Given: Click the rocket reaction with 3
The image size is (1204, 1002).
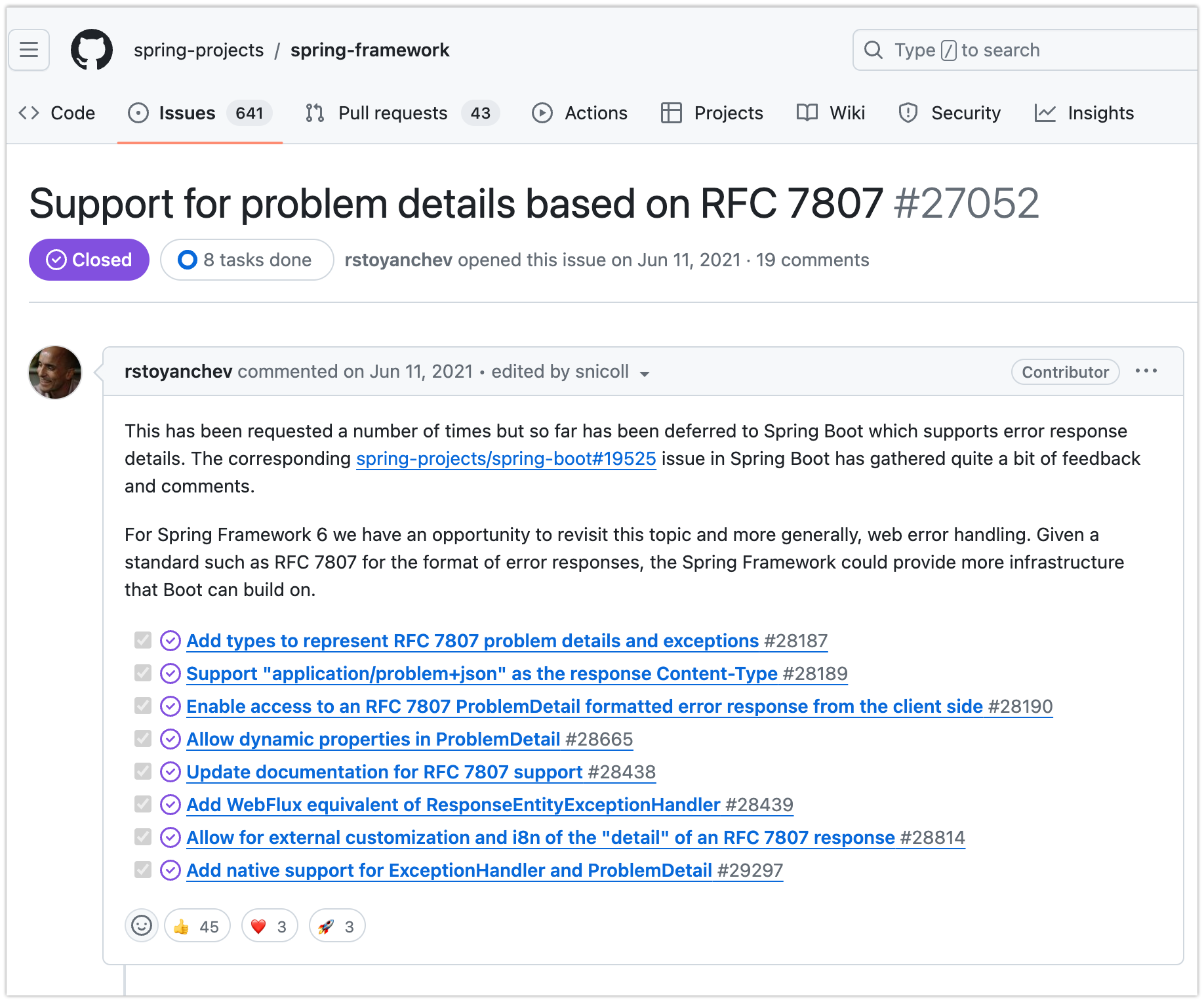Looking at the screenshot, I should click(337, 925).
